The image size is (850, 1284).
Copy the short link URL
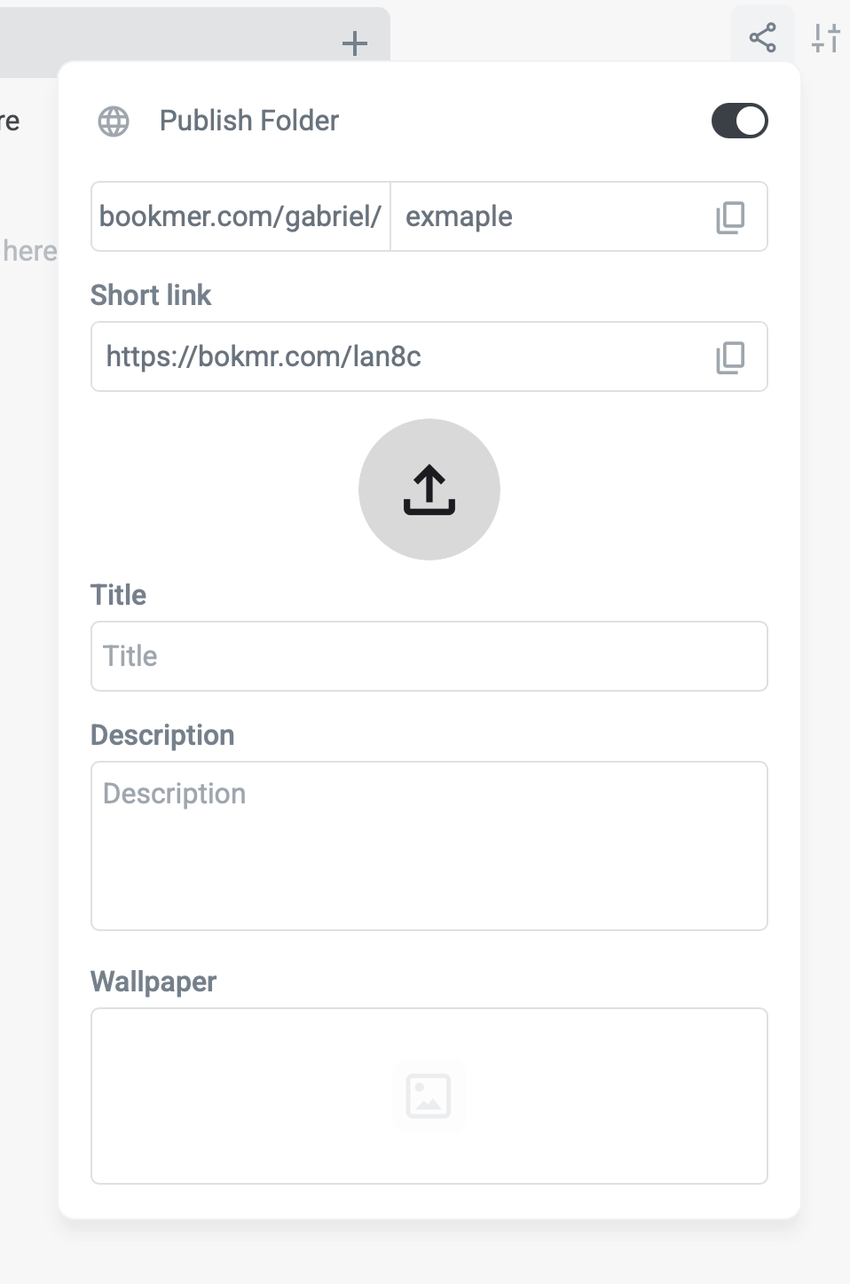point(730,357)
